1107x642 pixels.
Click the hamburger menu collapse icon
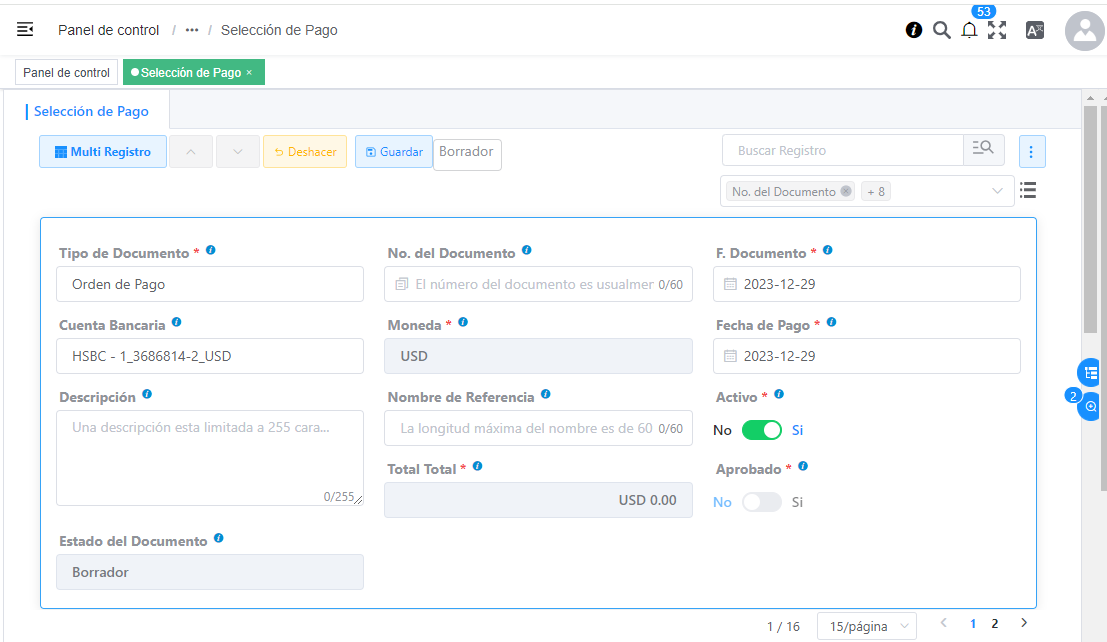pyautogui.click(x=26, y=30)
